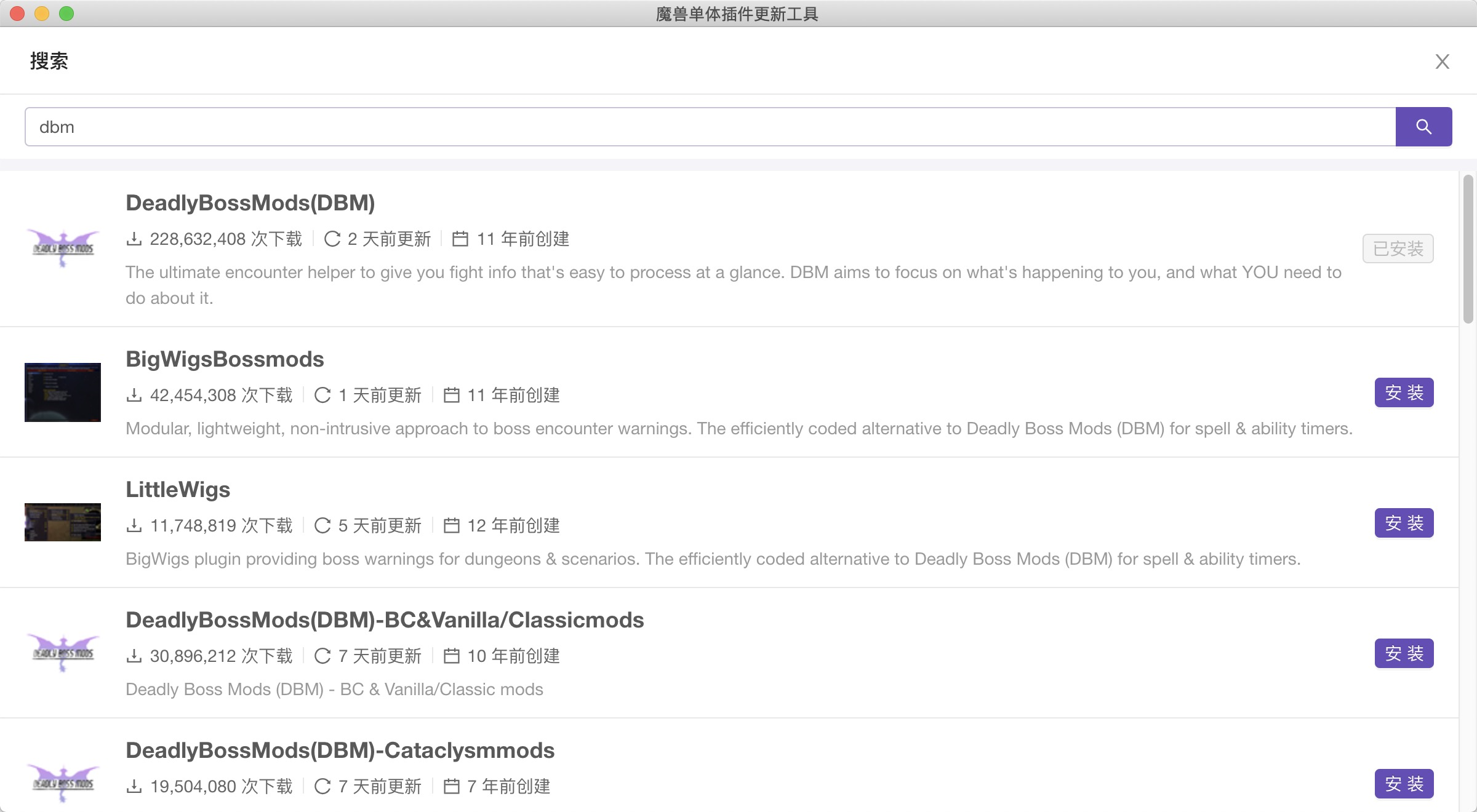Open the LittleWigs title
The width and height of the screenshot is (1477, 812).
(x=178, y=490)
